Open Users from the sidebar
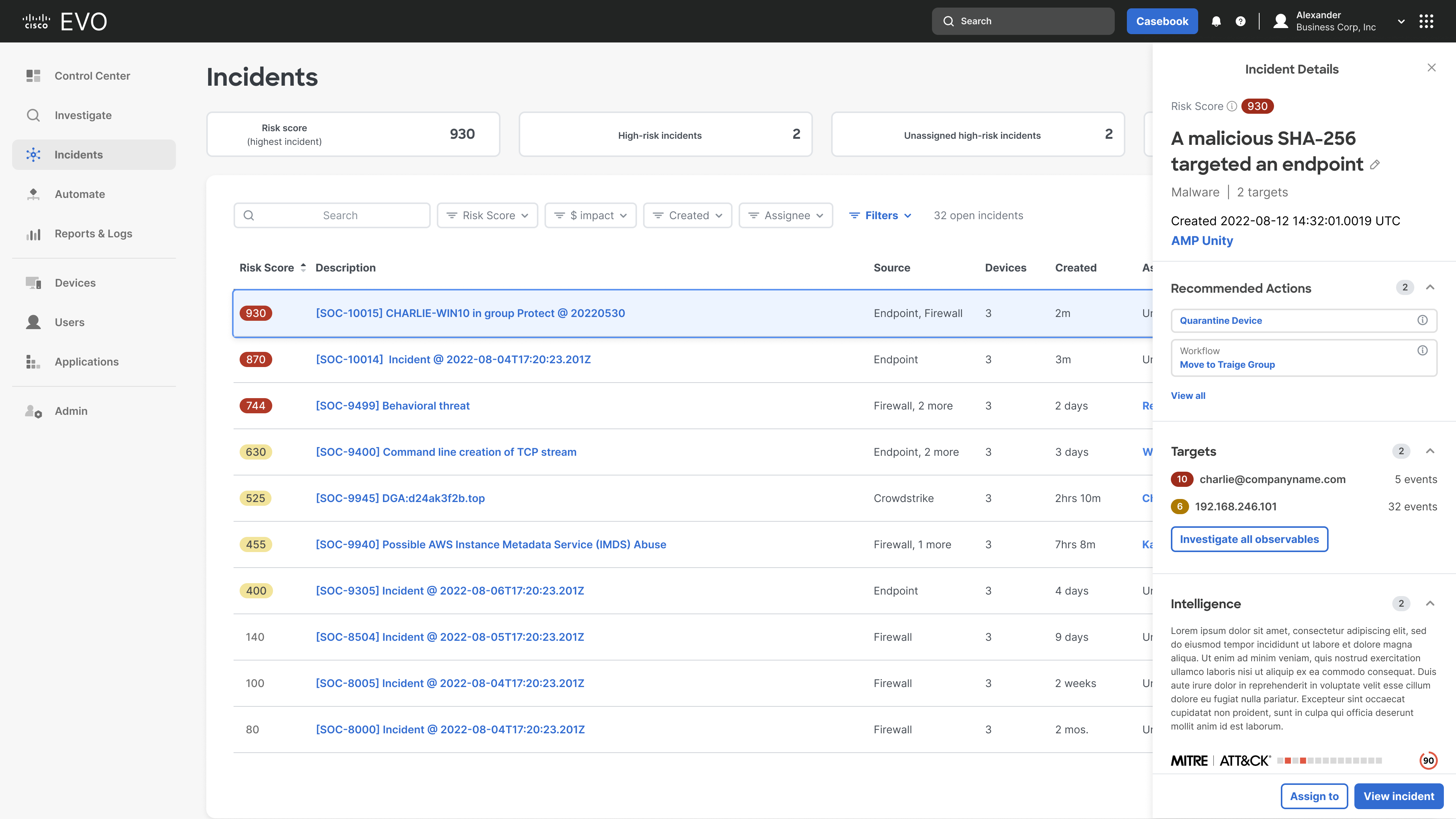1456x819 pixels. pos(69,322)
